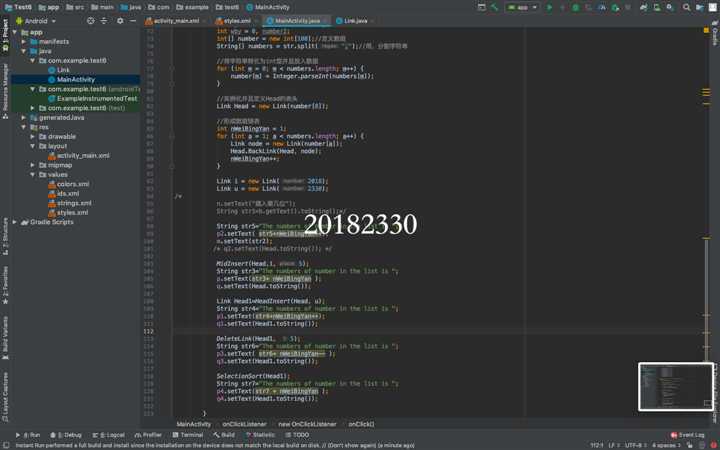Toggle the 2: Favorites side panel
The height and width of the screenshot is (450, 720).
coord(5,286)
